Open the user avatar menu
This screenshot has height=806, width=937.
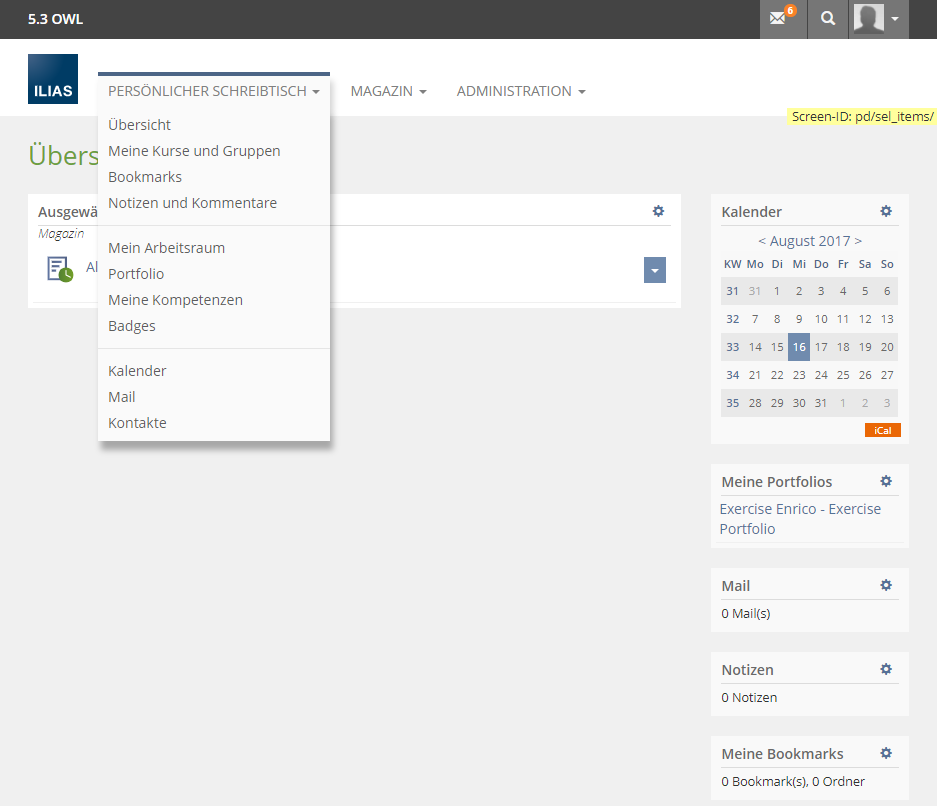pyautogui.click(x=878, y=19)
